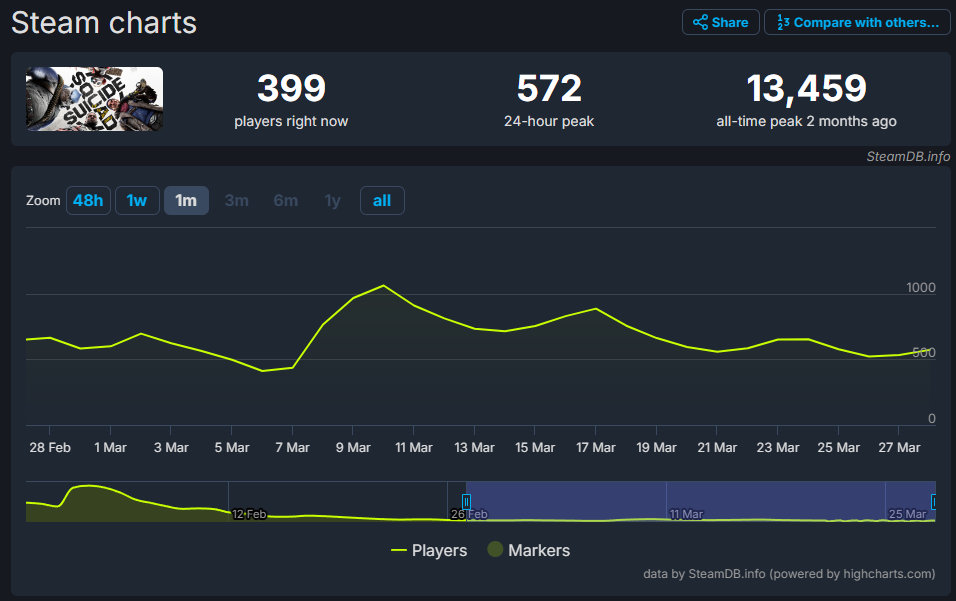Switch chart zoom to 1w
Viewport: 956px width, 601px height.
137,200
